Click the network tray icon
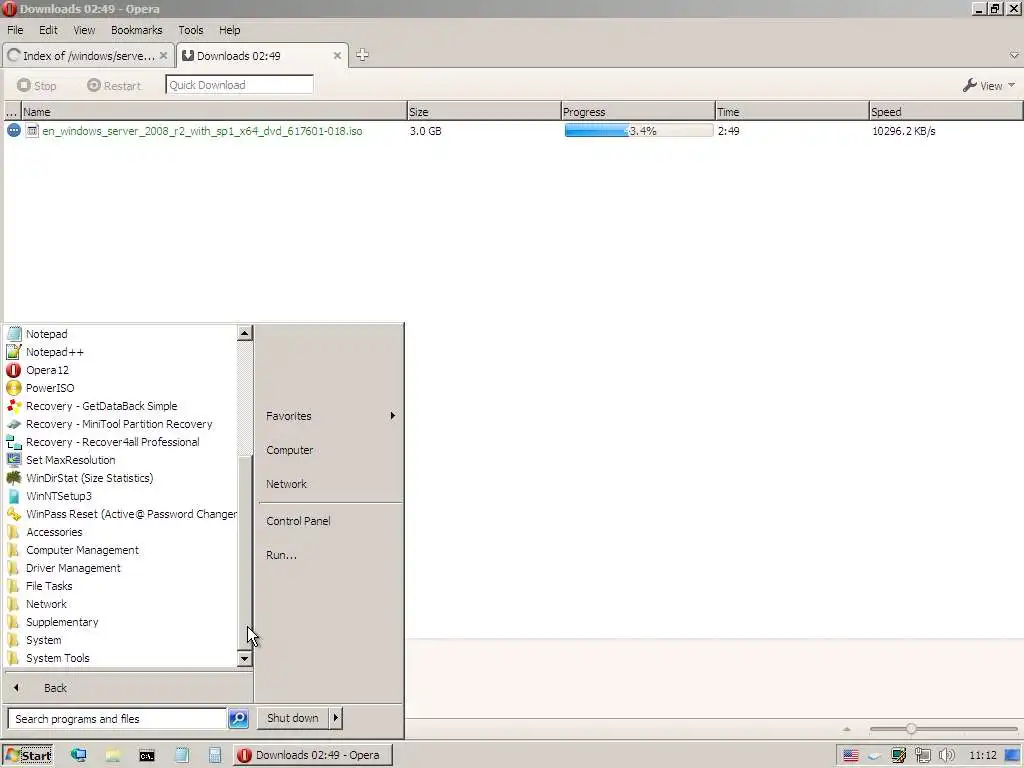 (x=923, y=756)
